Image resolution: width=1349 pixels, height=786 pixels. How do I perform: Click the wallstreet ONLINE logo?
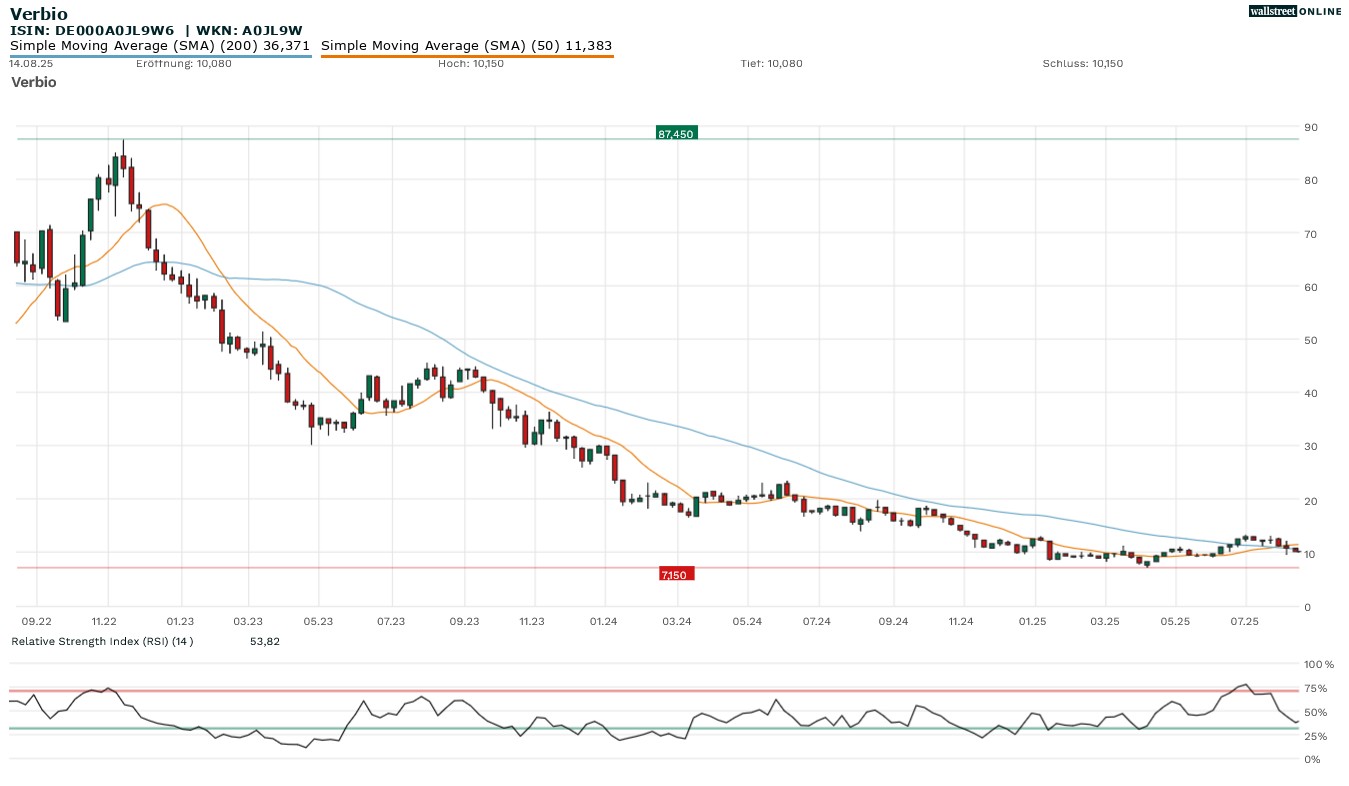[1295, 11]
